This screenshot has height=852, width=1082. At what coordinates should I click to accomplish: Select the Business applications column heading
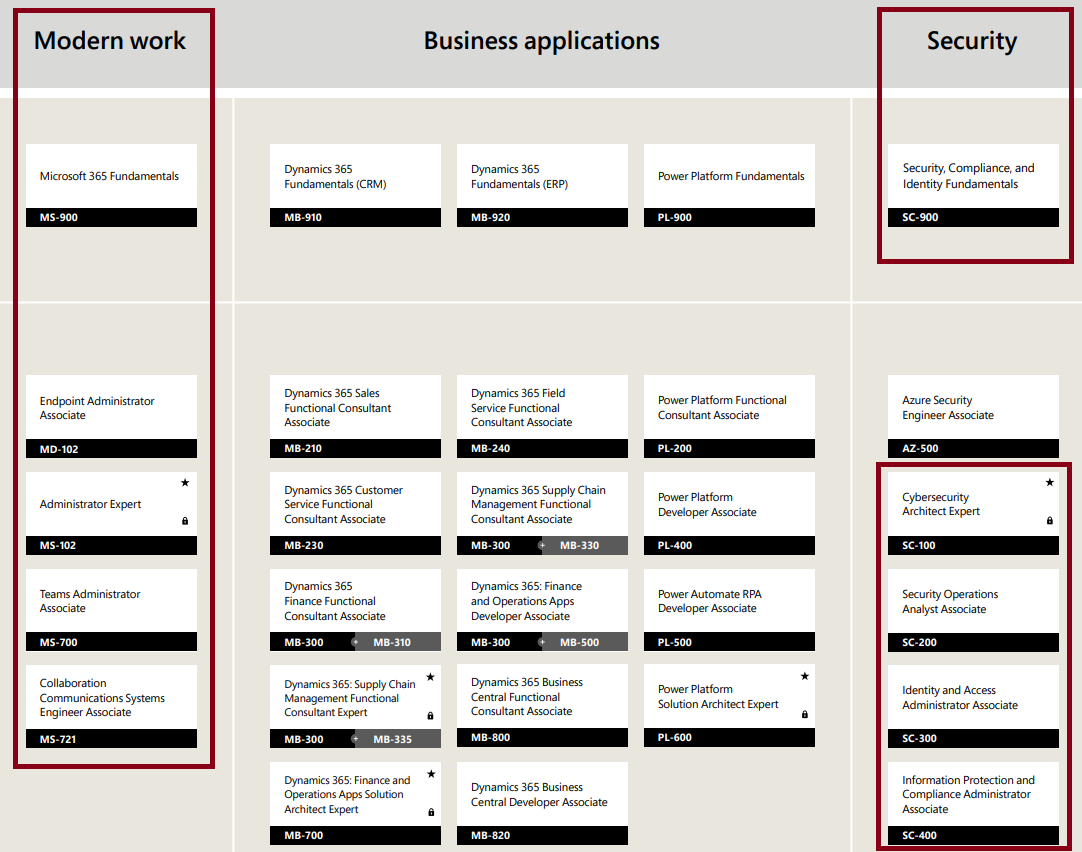pos(542,41)
